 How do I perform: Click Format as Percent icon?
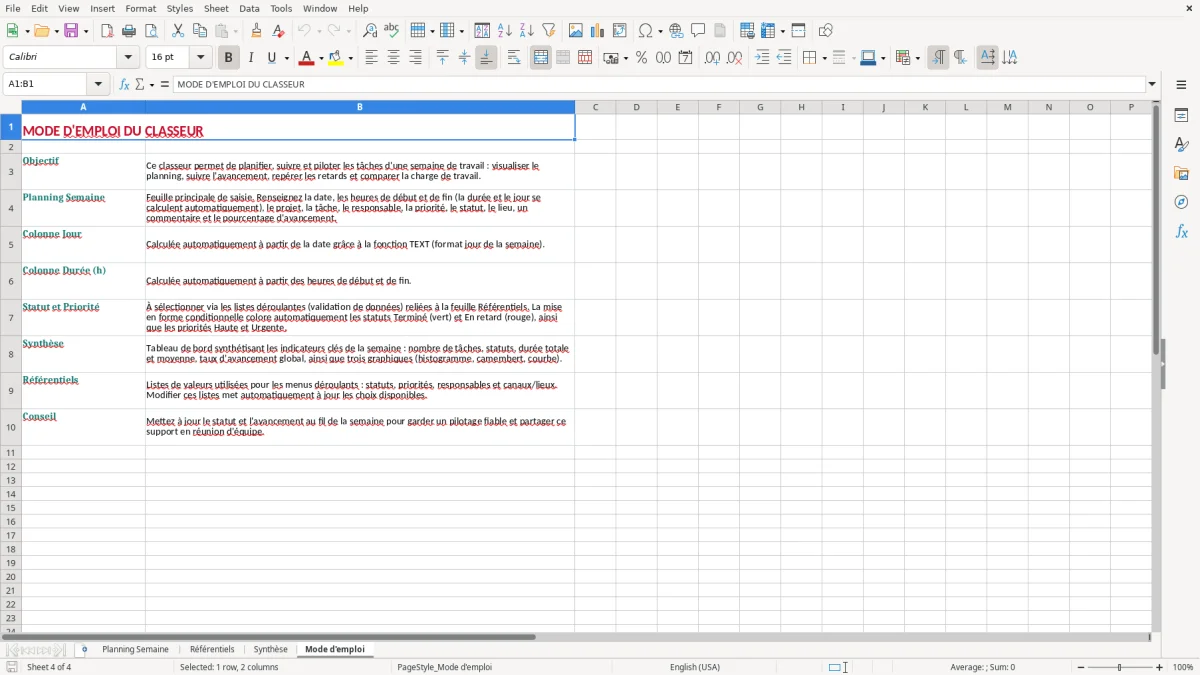(x=641, y=58)
